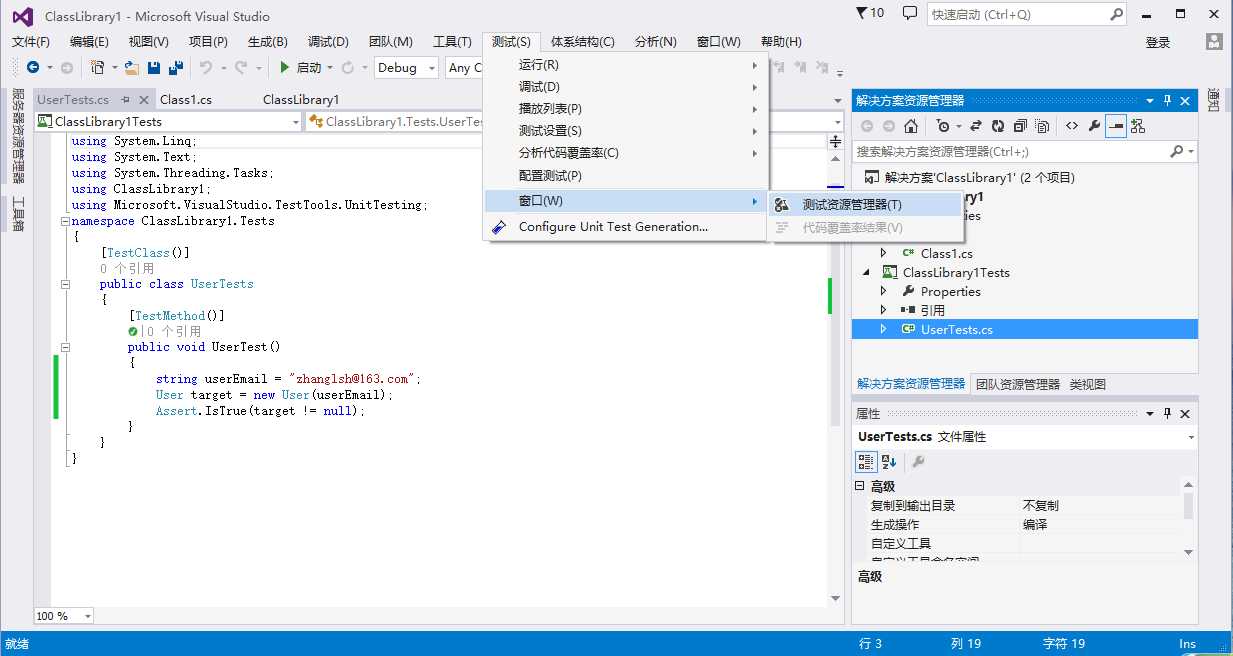Viewport: 1233px width, 656px height.
Task: Click the Open File folder icon
Action: point(131,67)
